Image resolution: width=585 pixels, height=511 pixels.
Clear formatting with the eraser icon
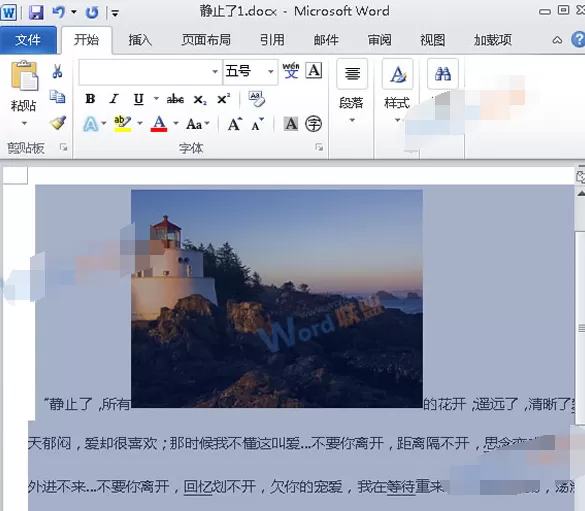pos(257,98)
